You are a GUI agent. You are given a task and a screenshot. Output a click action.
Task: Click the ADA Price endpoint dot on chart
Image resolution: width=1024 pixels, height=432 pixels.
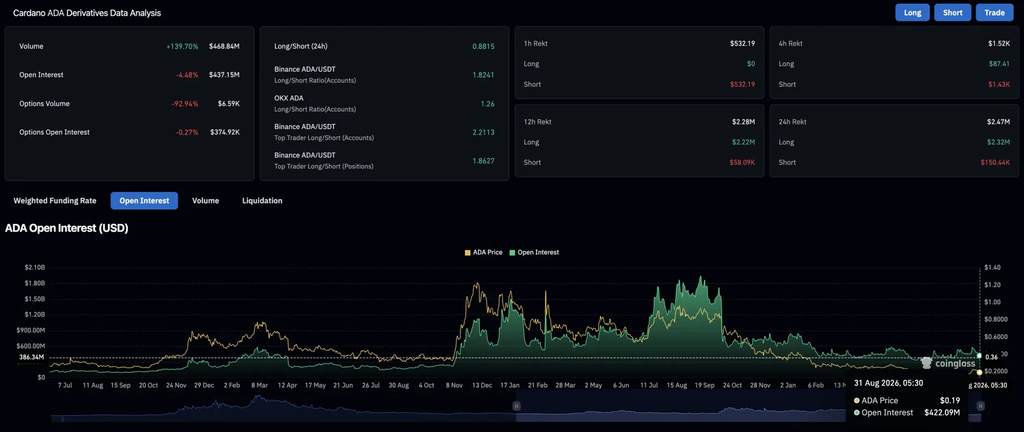[979, 372]
